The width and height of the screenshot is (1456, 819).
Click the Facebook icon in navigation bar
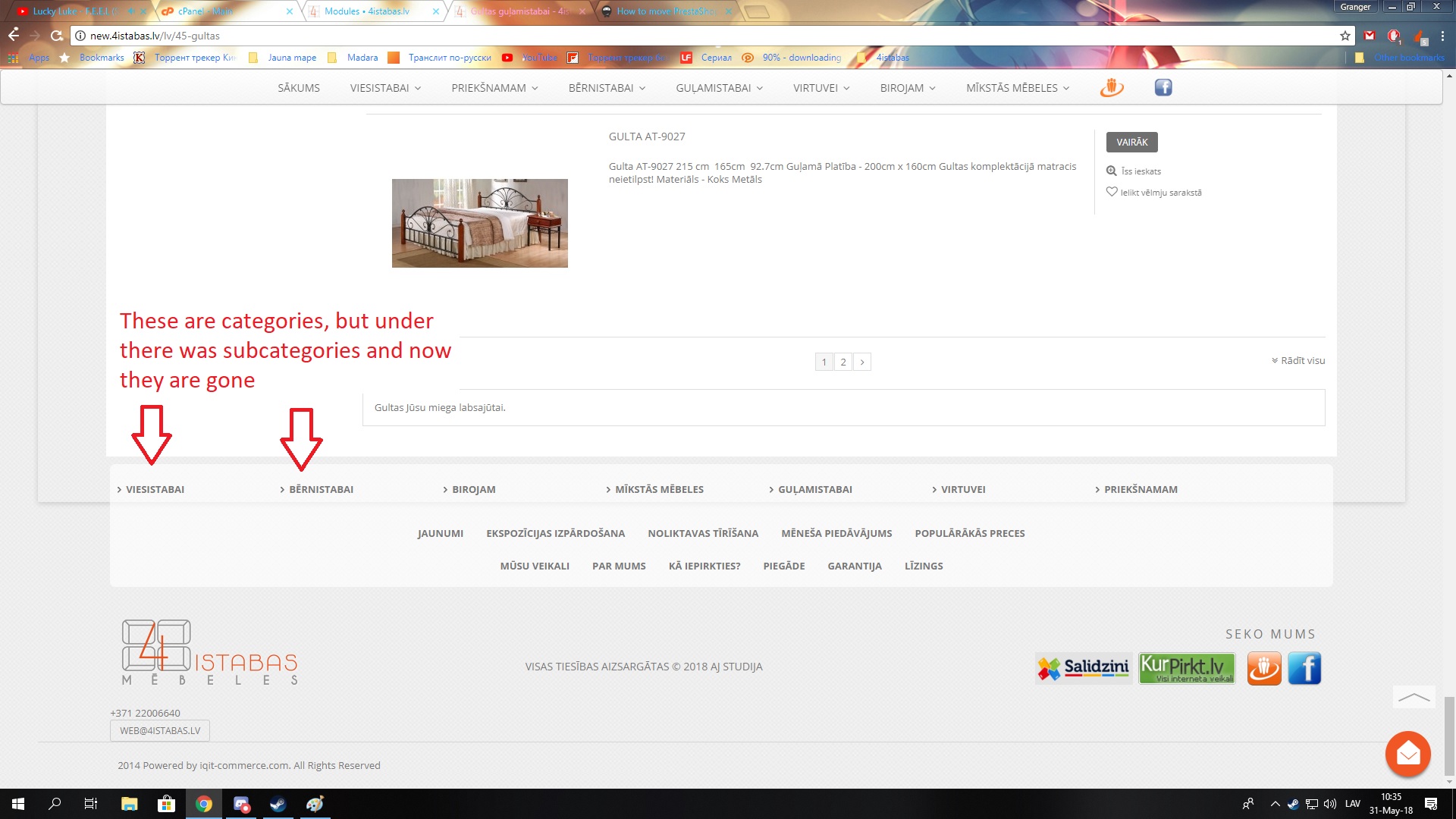[1163, 88]
